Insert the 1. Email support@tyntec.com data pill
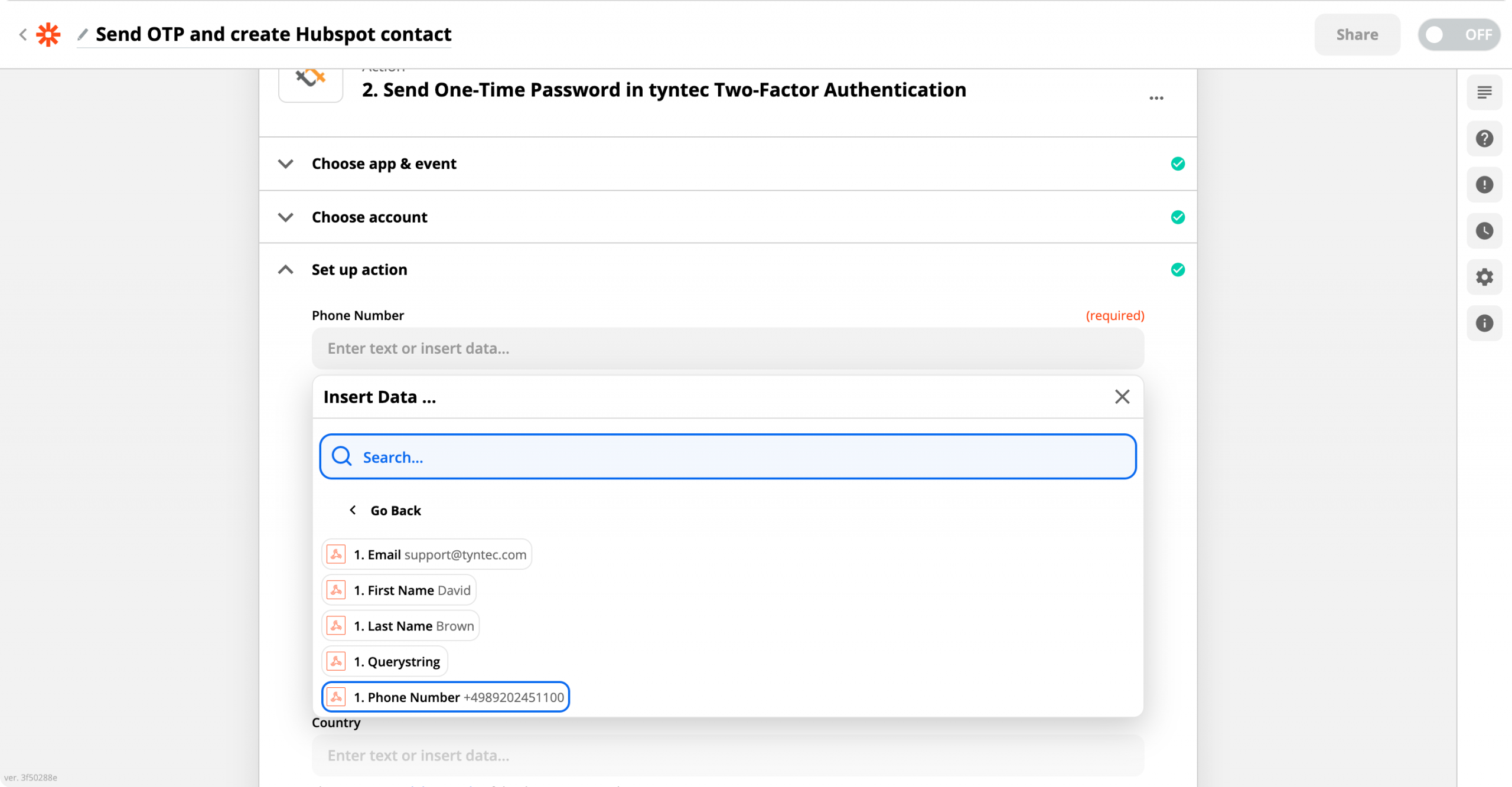The image size is (1512, 787). (x=426, y=554)
